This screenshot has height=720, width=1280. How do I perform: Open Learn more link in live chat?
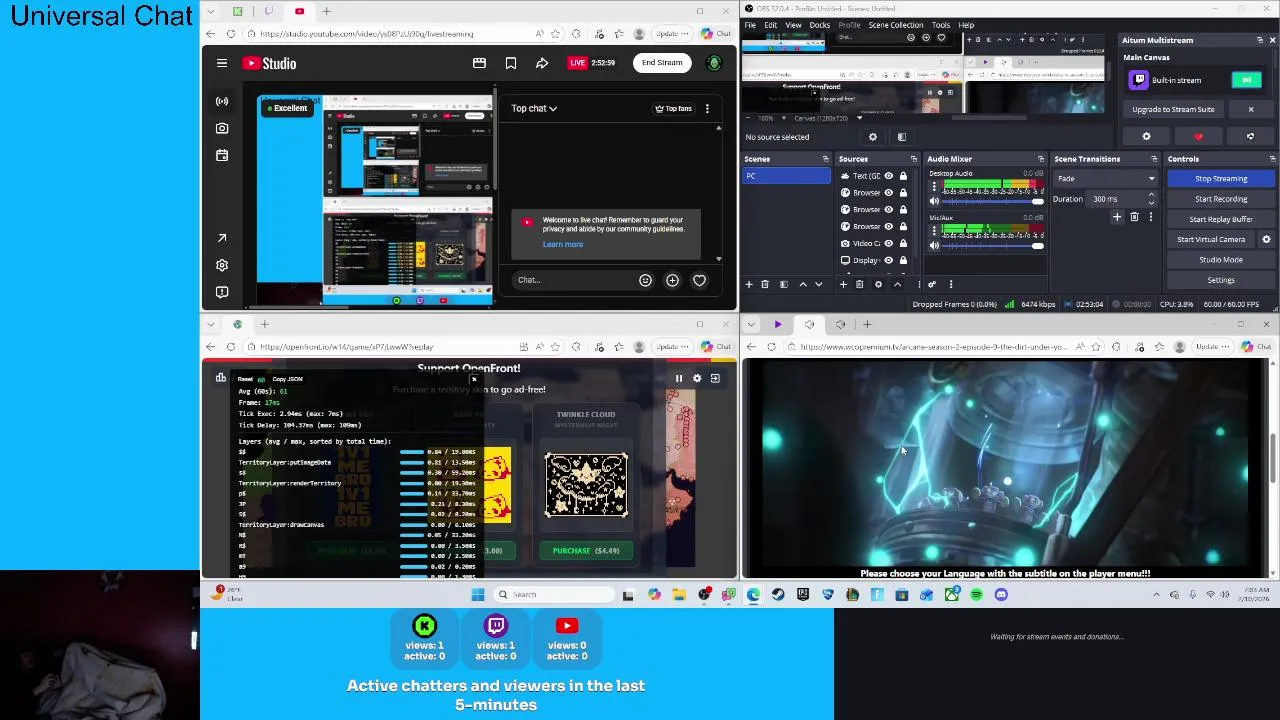pos(563,244)
